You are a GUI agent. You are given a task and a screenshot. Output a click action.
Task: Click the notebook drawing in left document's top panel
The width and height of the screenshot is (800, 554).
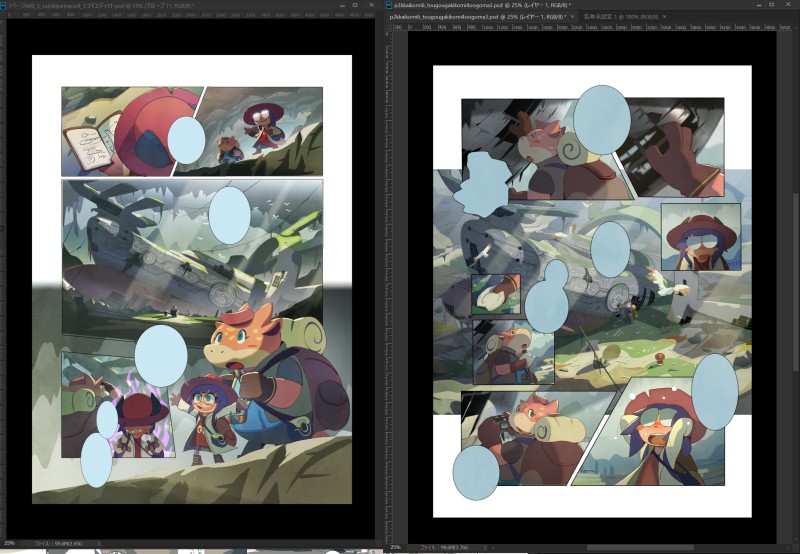(x=88, y=147)
